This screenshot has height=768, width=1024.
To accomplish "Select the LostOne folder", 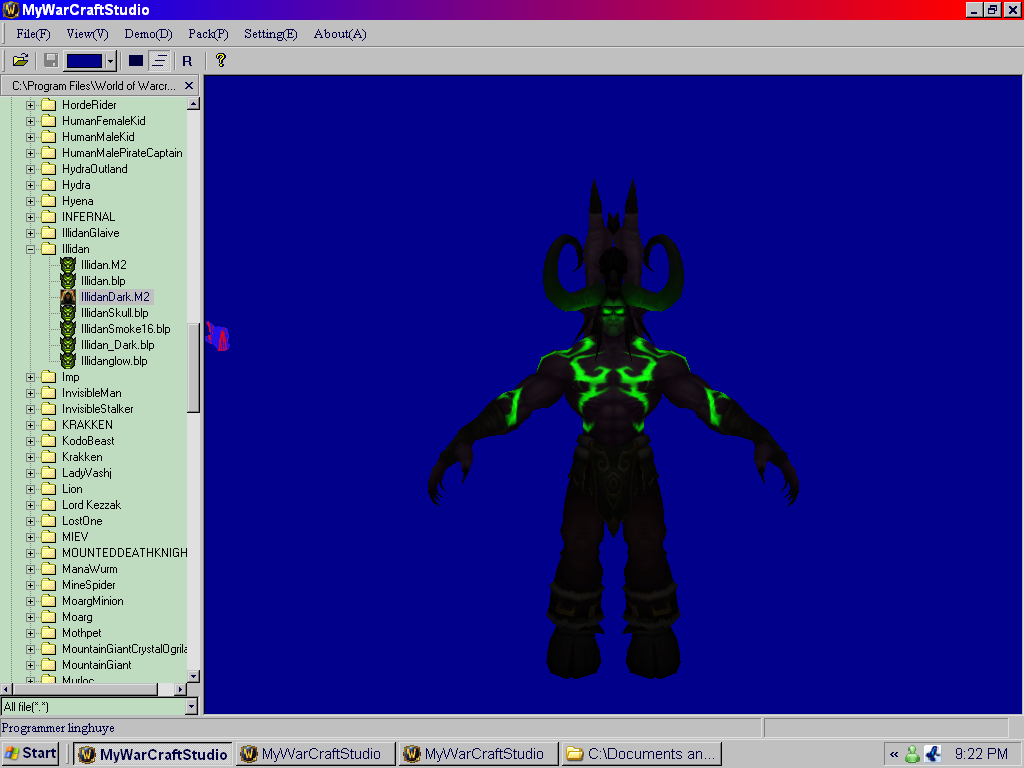I will [x=82, y=521].
